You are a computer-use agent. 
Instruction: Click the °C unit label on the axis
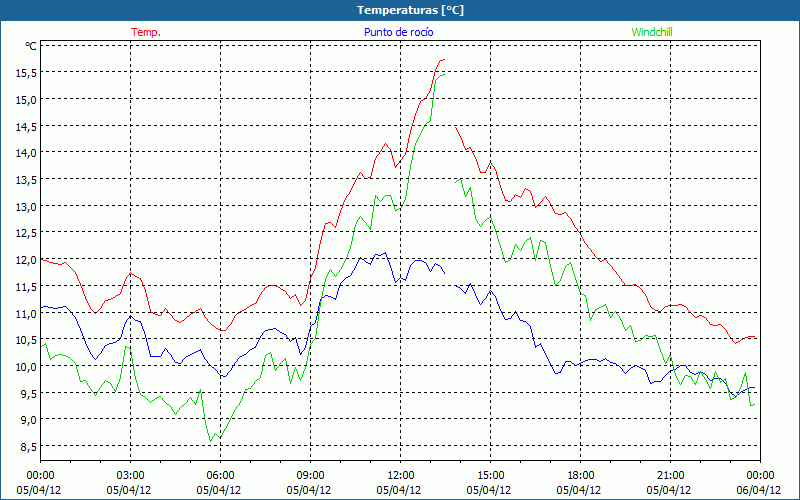31,46
